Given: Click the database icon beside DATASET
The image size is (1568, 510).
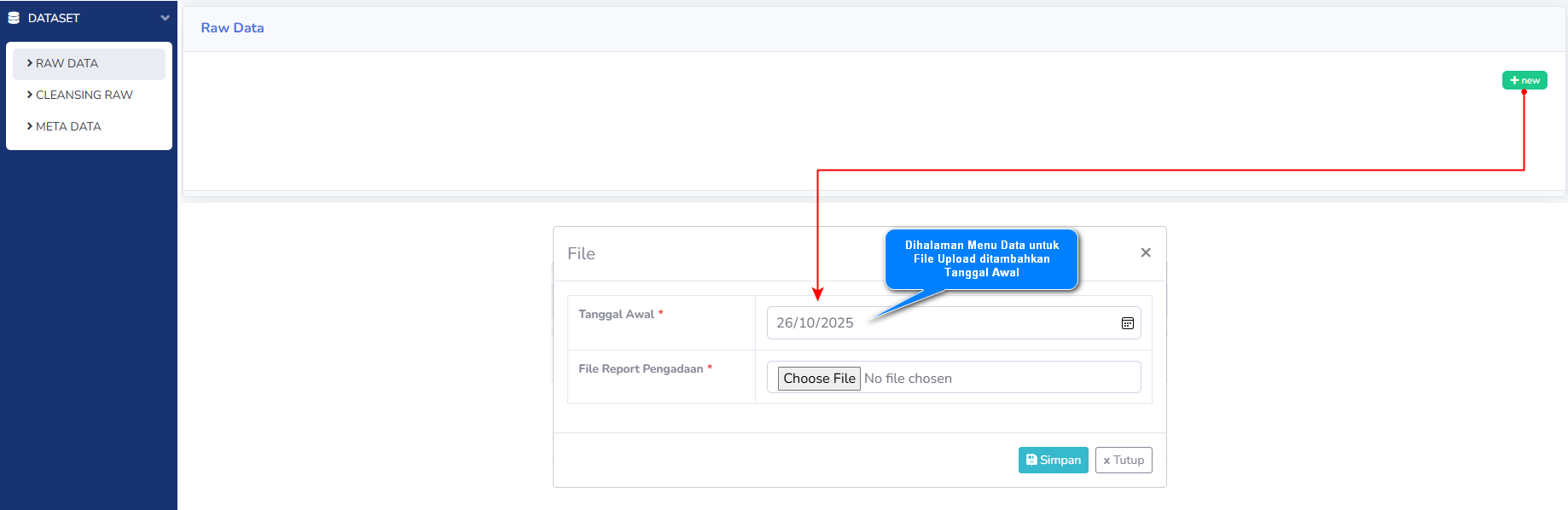Looking at the screenshot, I should coord(14,18).
